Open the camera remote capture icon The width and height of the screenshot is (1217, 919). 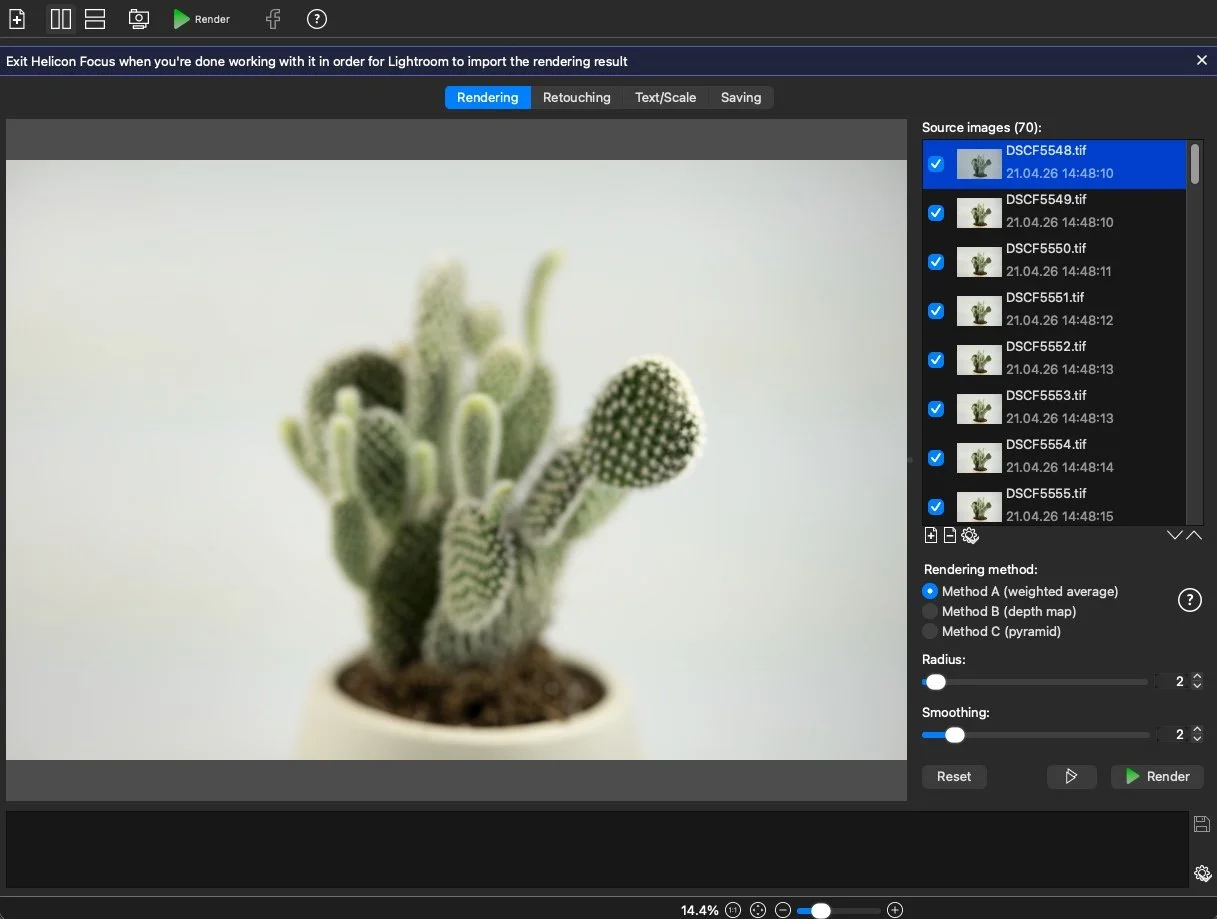139,19
